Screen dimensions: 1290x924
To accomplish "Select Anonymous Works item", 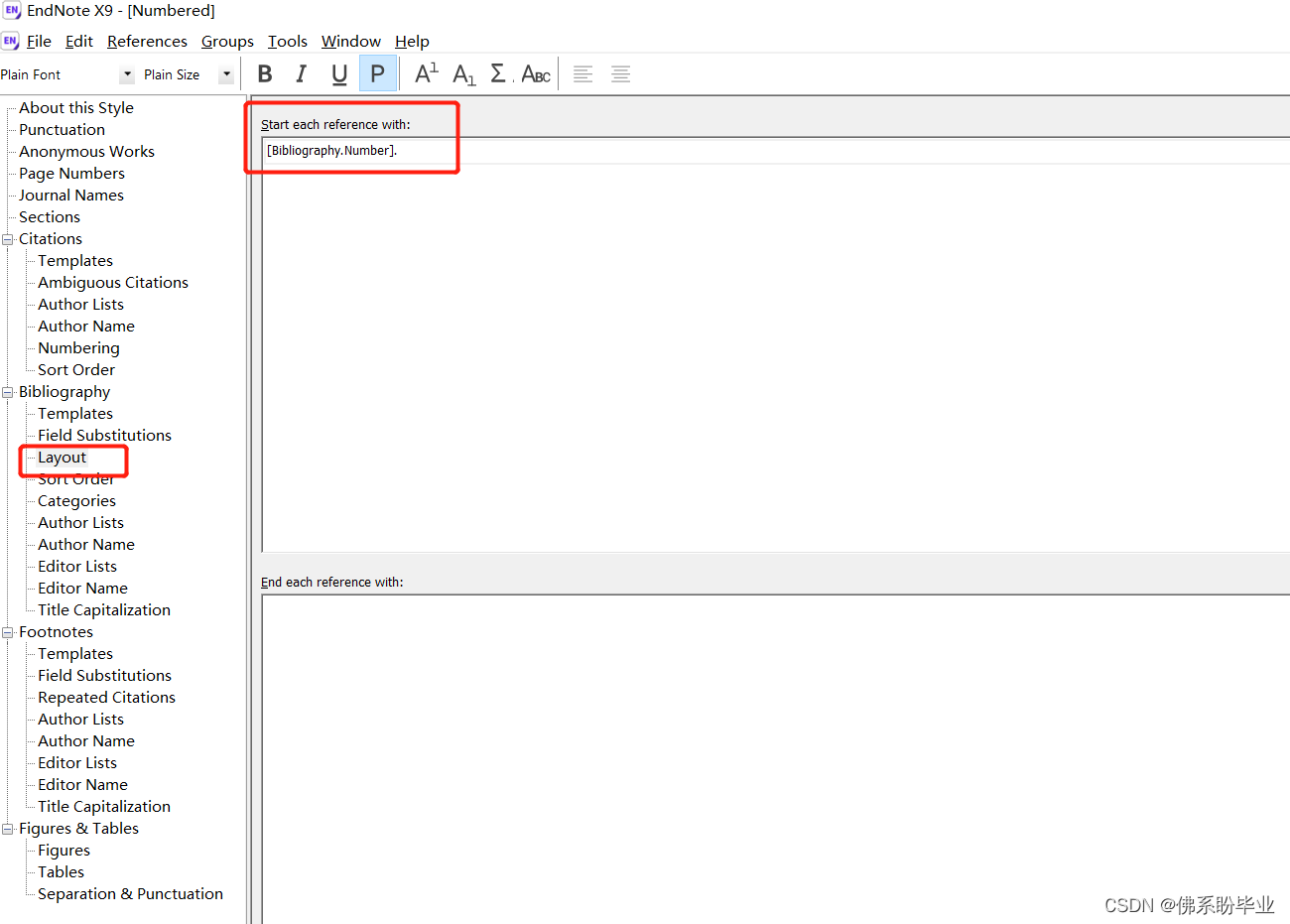I will tap(86, 152).
